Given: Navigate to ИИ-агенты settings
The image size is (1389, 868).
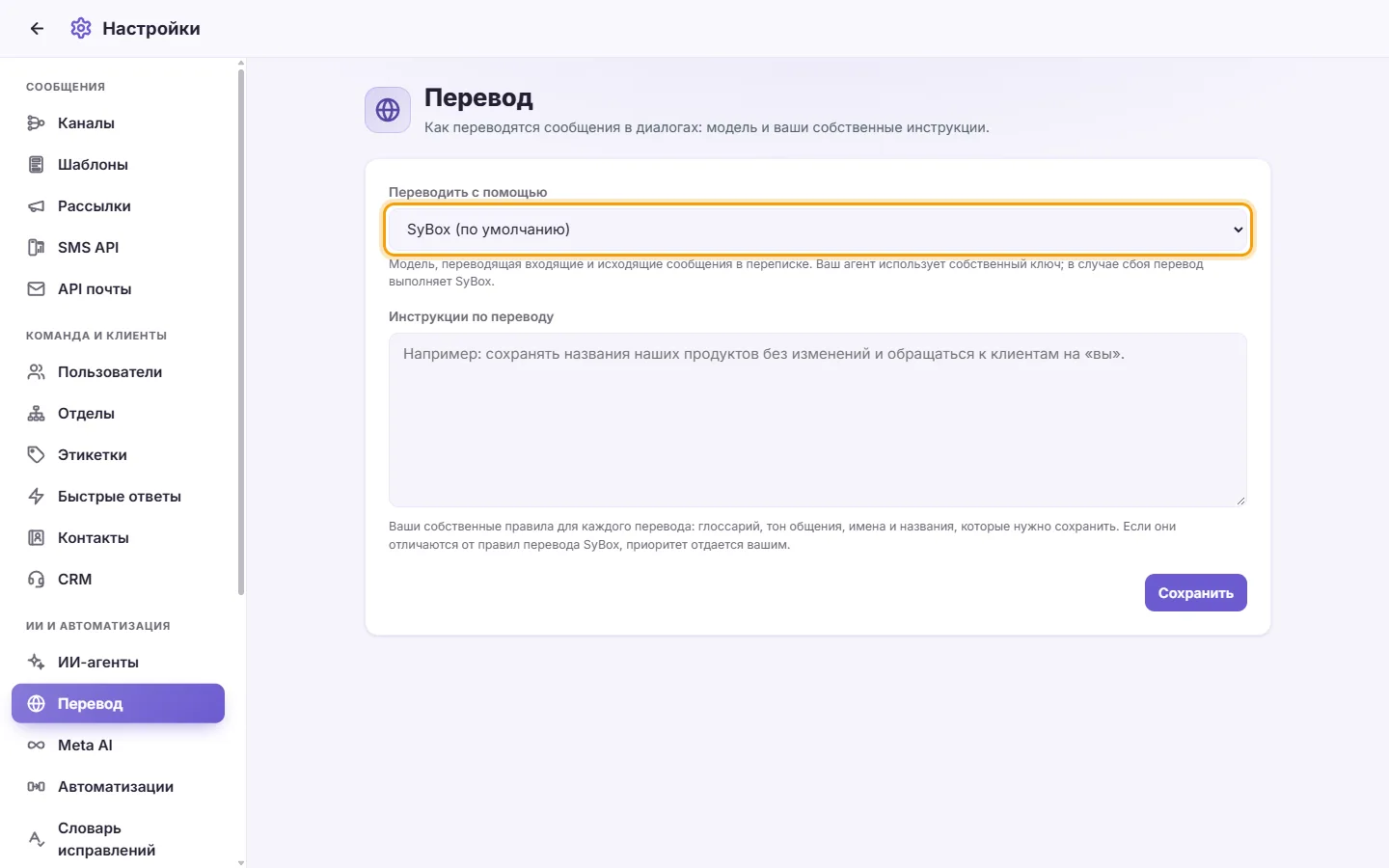Looking at the screenshot, I should click(118, 663).
